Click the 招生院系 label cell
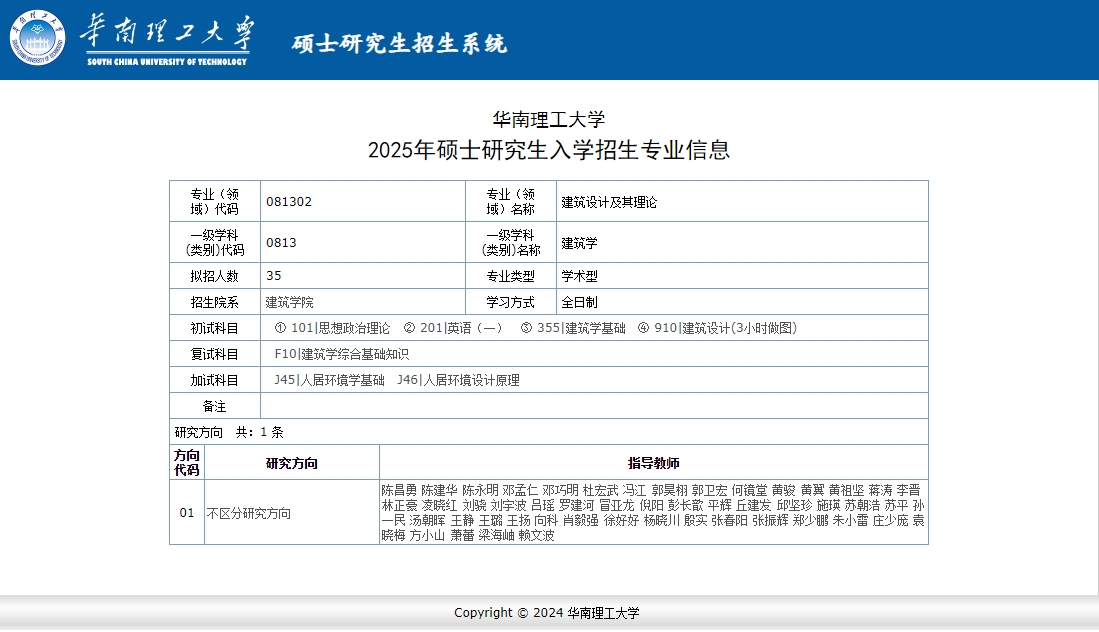The height and width of the screenshot is (632, 1099). click(x=214, y=302)
